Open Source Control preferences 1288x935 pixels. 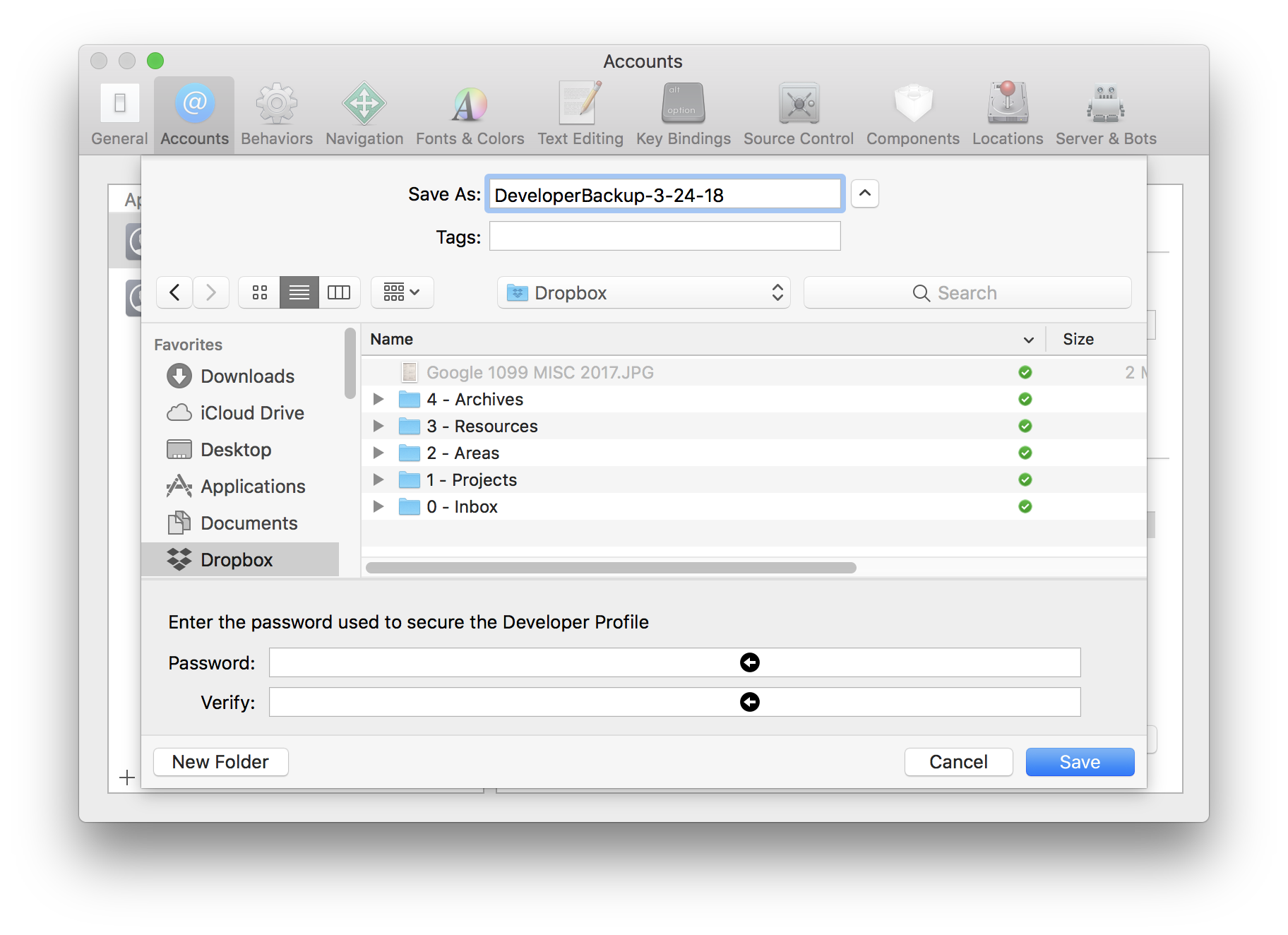pyautogui.click(x=798, y=113)
